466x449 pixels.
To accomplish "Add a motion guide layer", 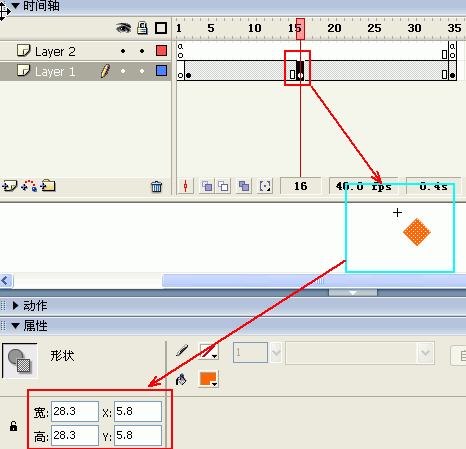I will click(x=29, y=186).
